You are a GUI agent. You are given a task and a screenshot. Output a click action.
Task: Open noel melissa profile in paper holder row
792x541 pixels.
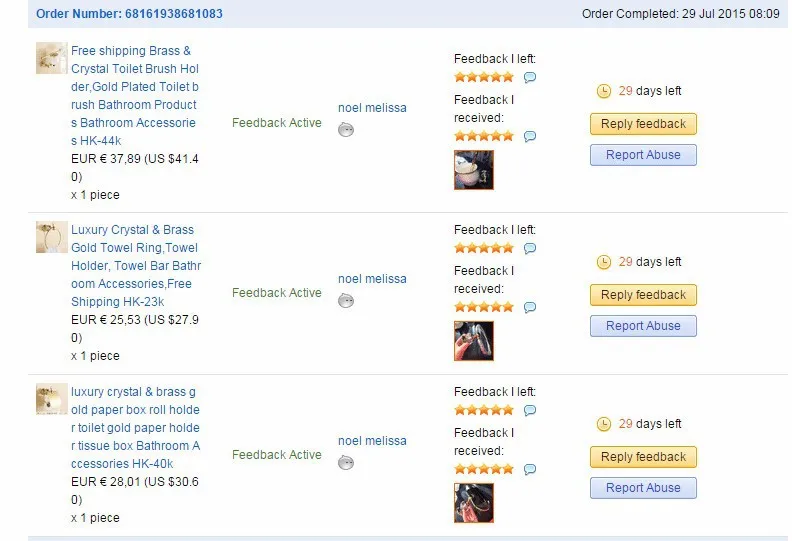372,441
